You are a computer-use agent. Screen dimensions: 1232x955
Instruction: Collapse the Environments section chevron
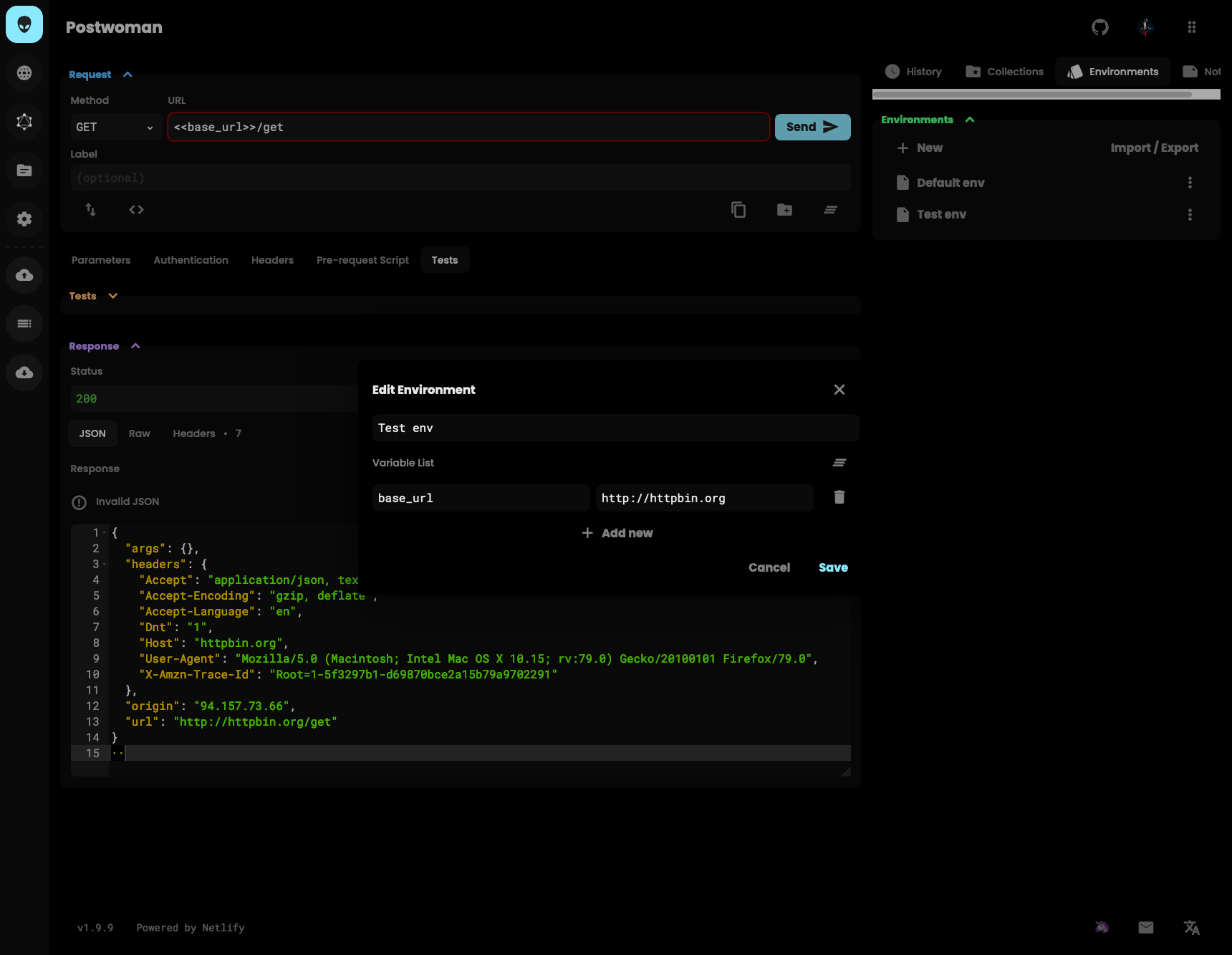click(970, 120)
